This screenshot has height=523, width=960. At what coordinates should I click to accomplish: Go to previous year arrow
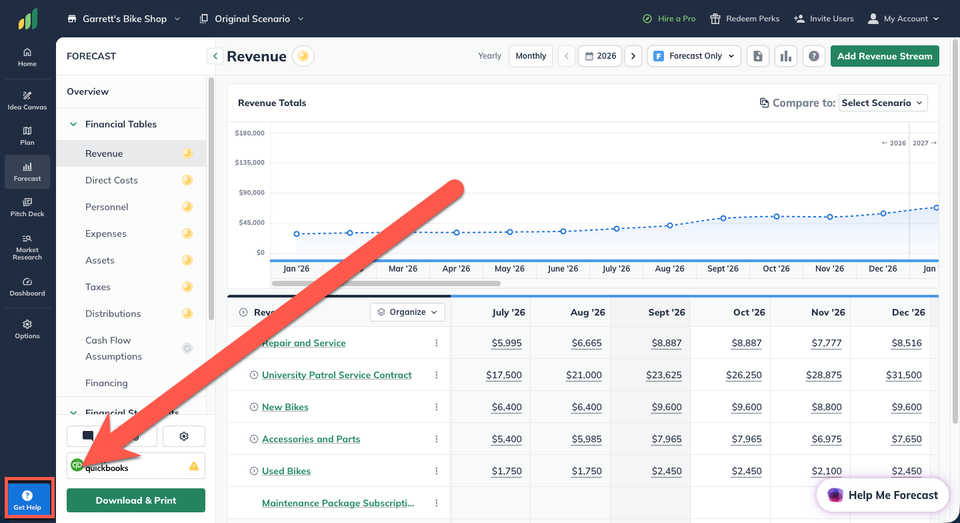(x=566, y=56)
